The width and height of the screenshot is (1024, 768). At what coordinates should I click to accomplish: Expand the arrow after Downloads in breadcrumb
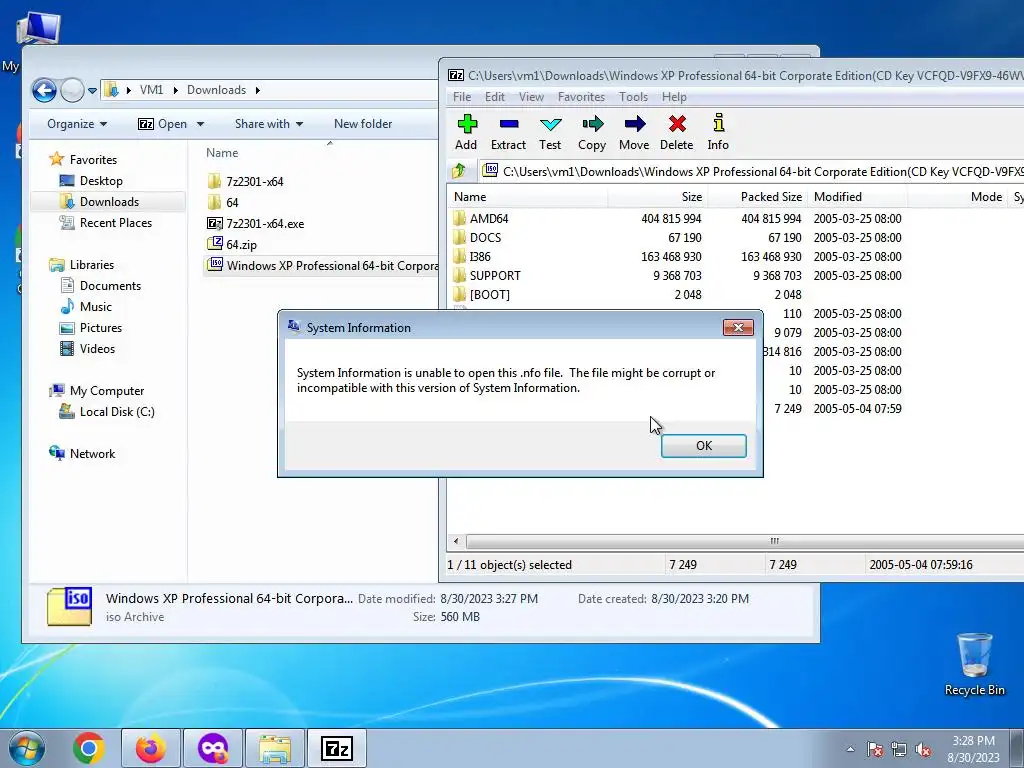[257, 90]
